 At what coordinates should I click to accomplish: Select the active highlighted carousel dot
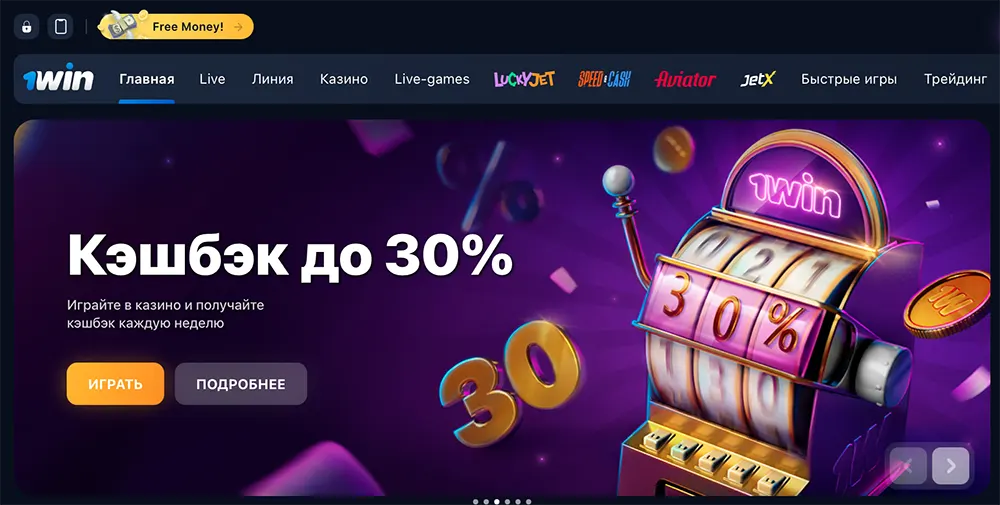(x=497, y=502)
